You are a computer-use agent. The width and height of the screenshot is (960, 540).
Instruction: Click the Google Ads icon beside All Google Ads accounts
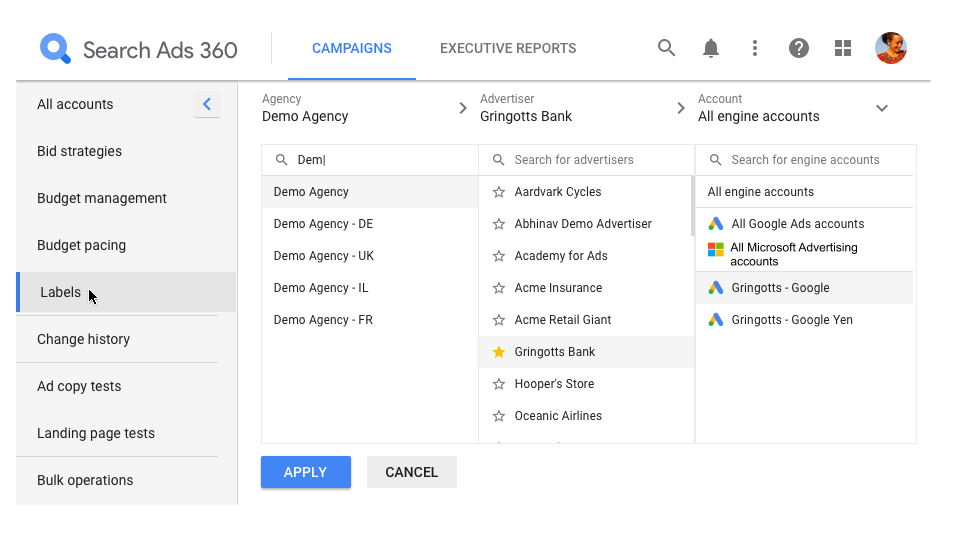coord(716,224)
